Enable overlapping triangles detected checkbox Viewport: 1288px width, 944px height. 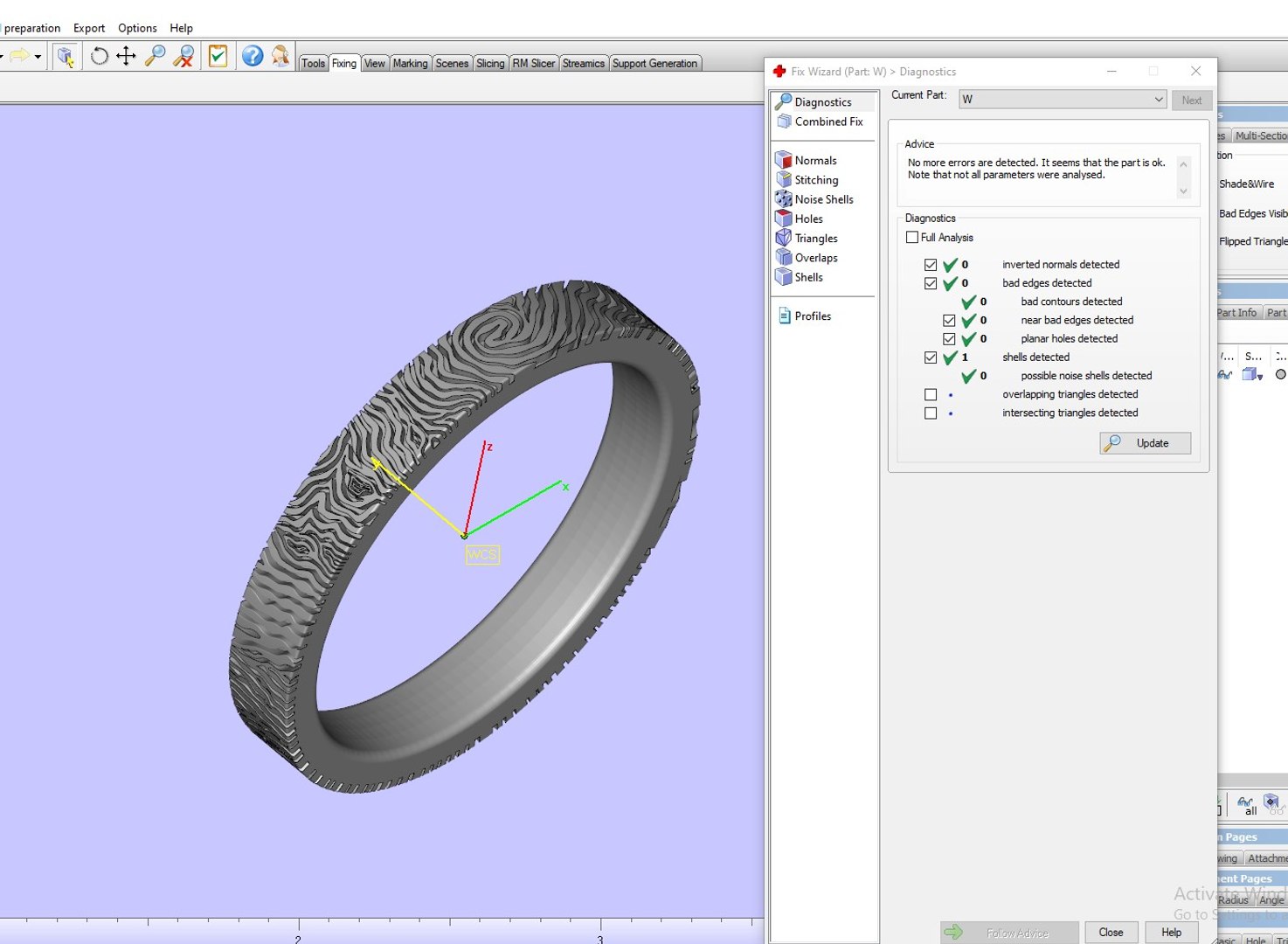(x=931, y=395)
